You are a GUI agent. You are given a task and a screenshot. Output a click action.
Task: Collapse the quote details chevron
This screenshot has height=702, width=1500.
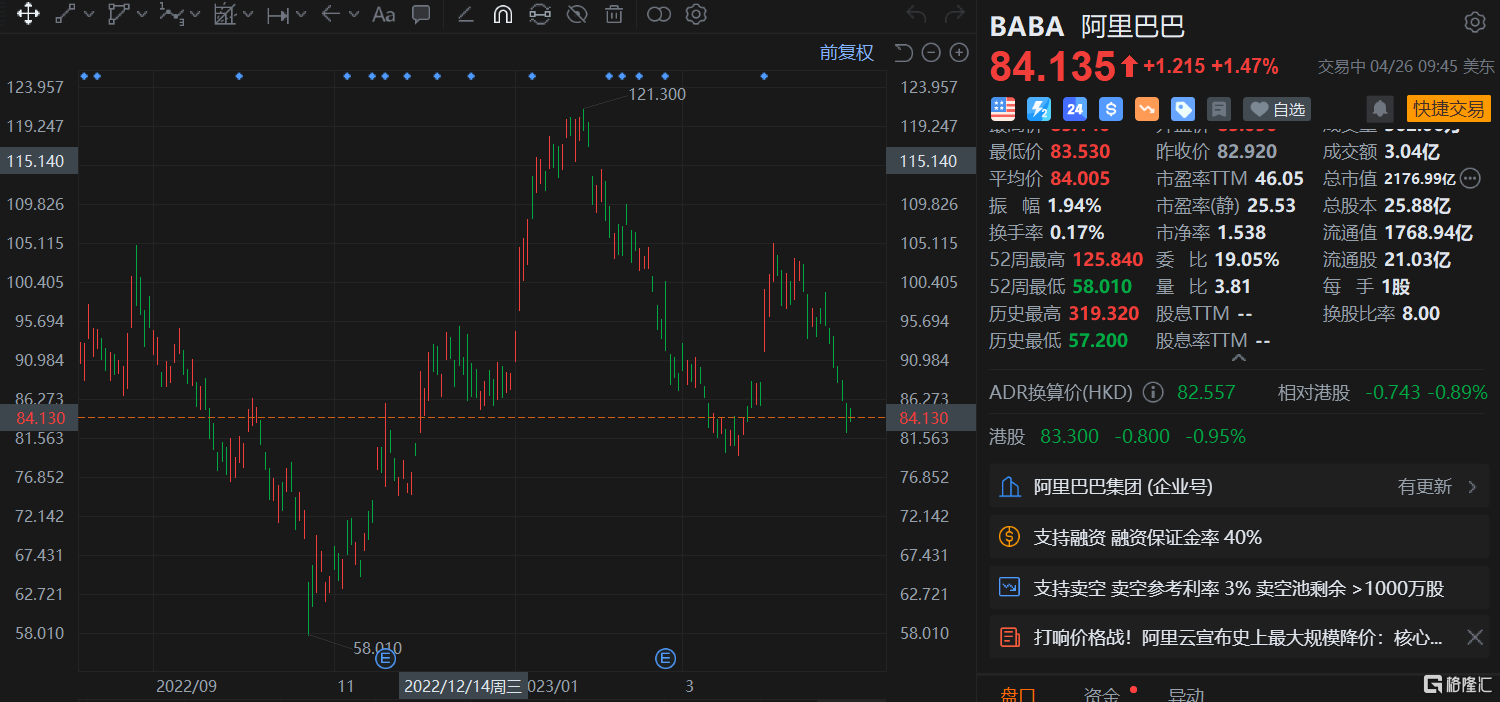(1239, 357)
